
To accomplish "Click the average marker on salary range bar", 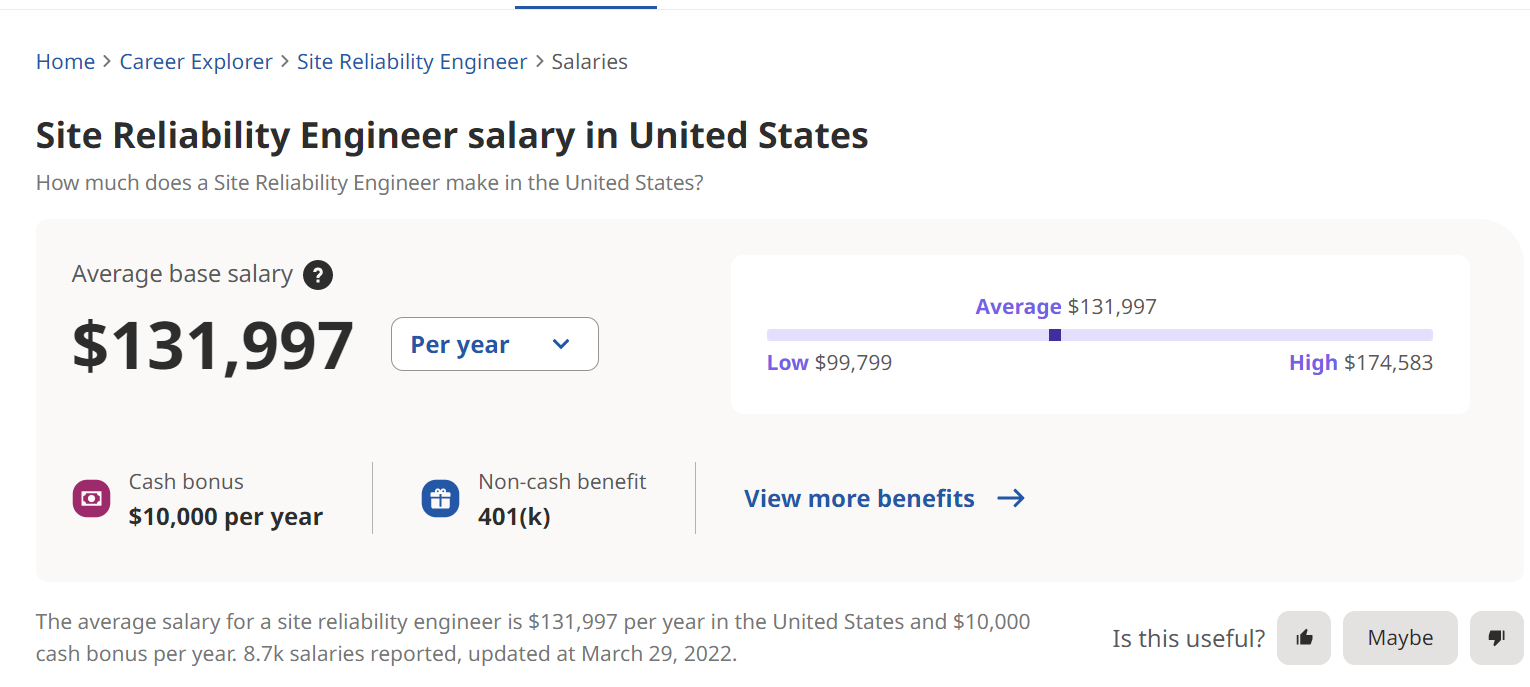I will tap(1055, 335).
